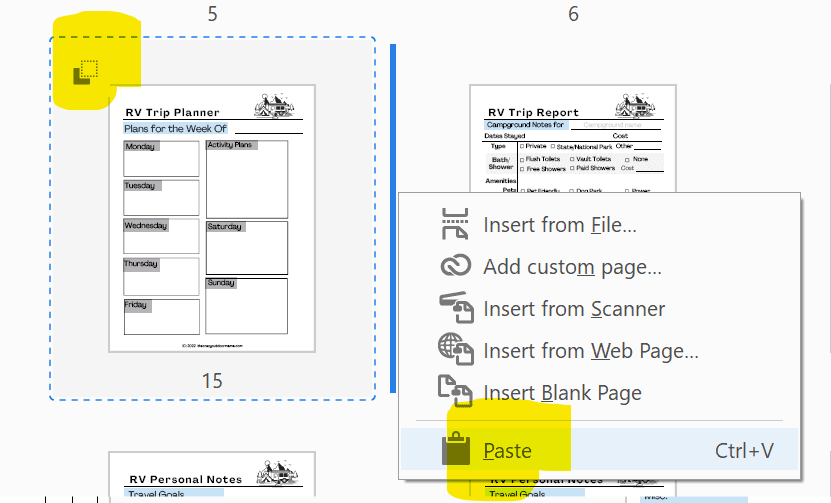Click the selection icon on RV Trip Planner thumbnail

pyautogui.click(x=85, y=73)
